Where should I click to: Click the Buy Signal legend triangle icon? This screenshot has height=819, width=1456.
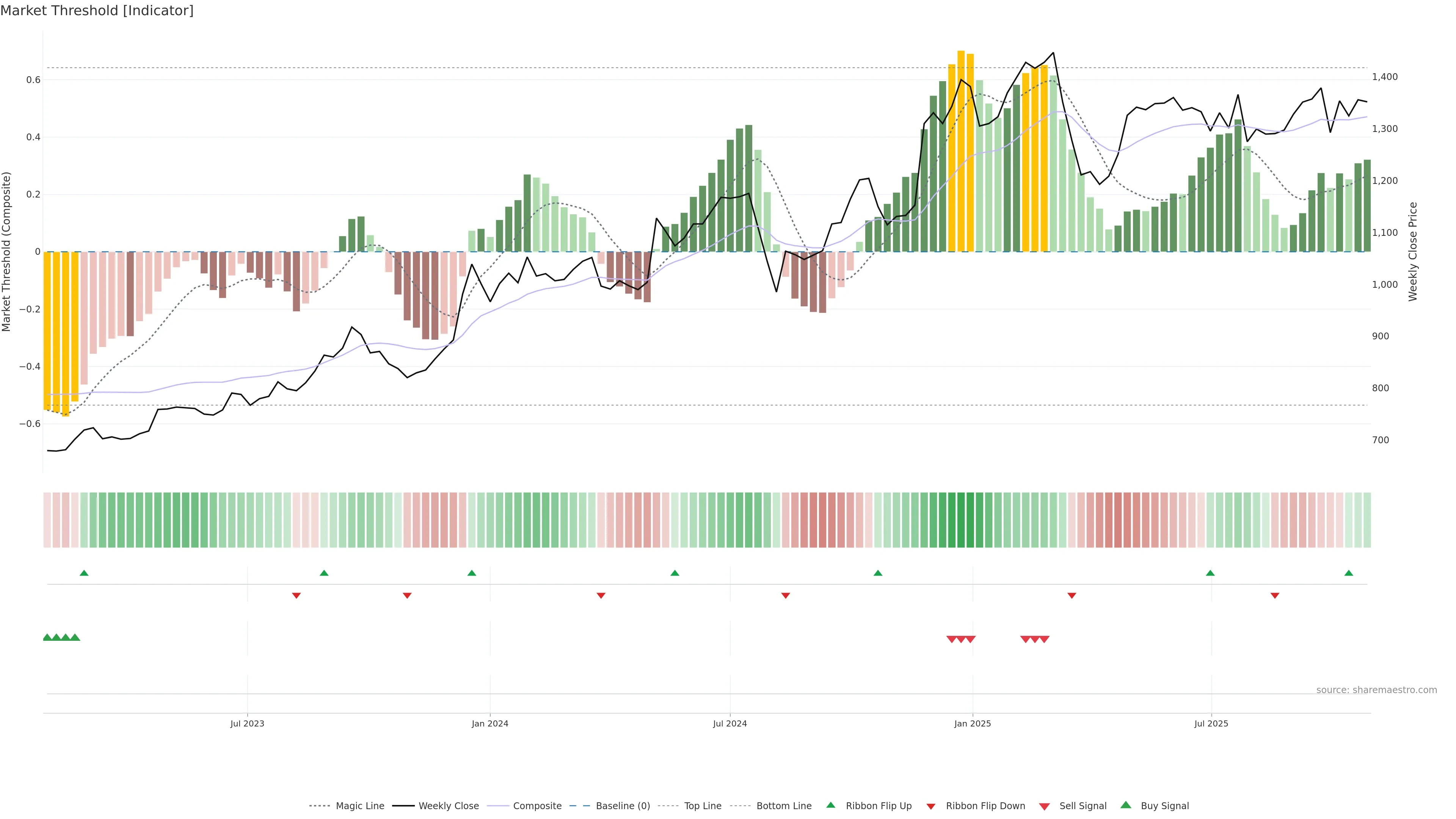[x=1126, y=805]
